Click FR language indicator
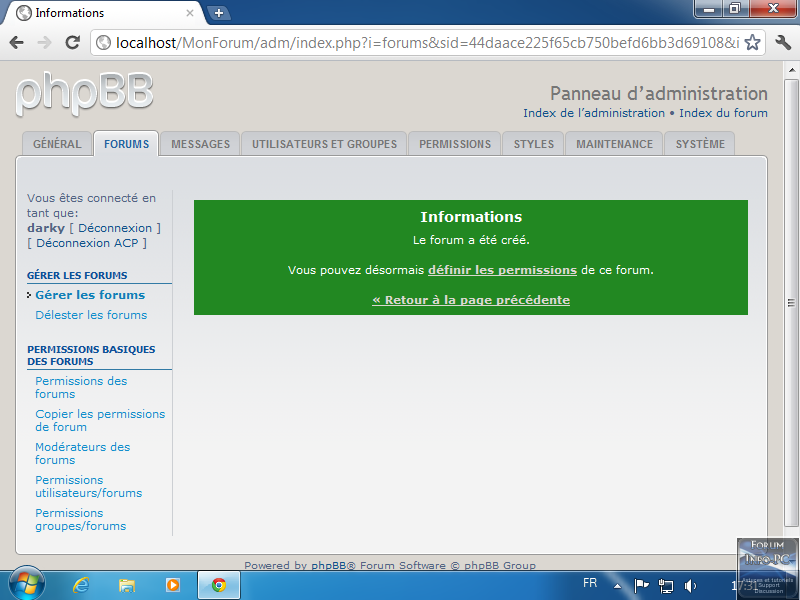Screen dimensions: 800x600 [x=590, y=583]
